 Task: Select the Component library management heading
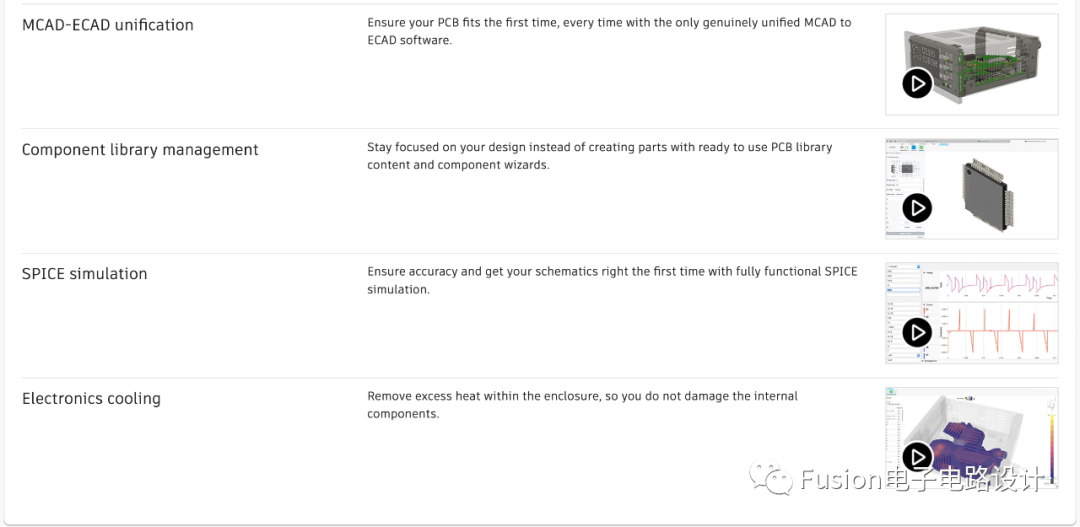pos(140,150)
